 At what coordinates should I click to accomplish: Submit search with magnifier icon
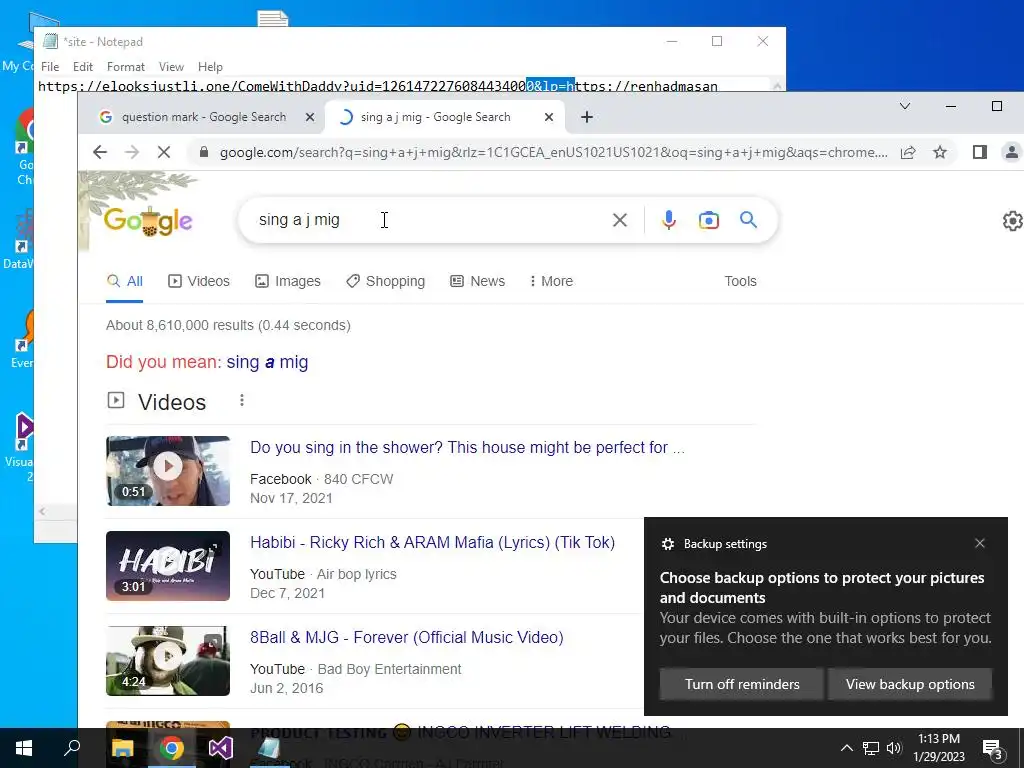click(748, 220)
